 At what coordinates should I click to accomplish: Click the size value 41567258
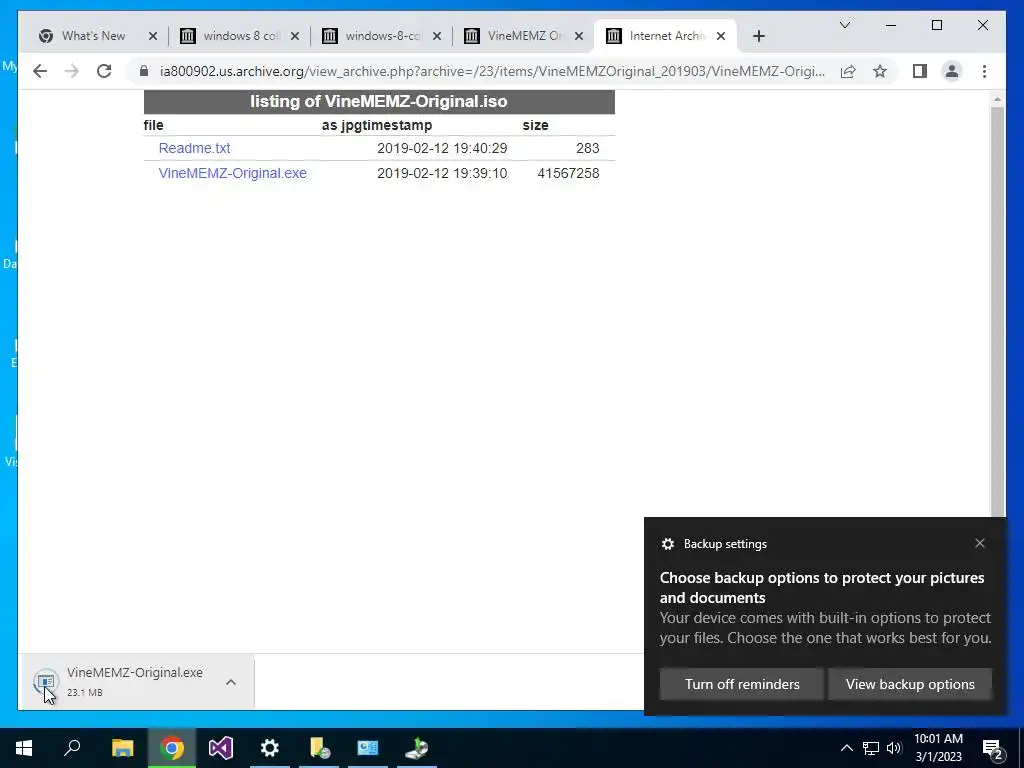[568, 173]
